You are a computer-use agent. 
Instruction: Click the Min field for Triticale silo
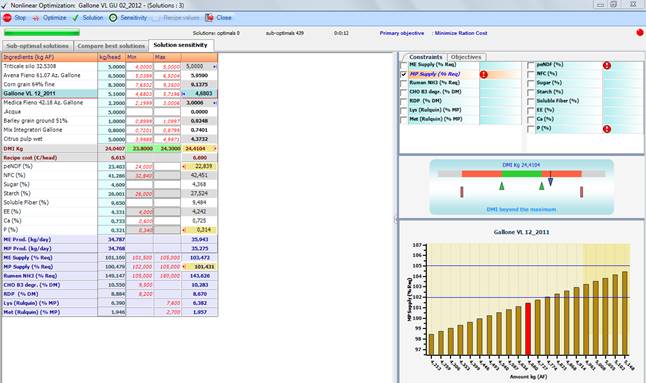[x=139, y=66]
